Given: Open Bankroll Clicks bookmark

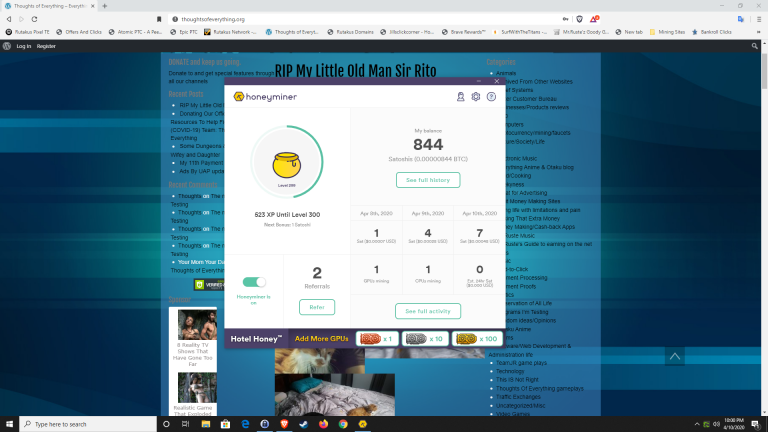Looking at the screenshot, I should coord(712,32).
